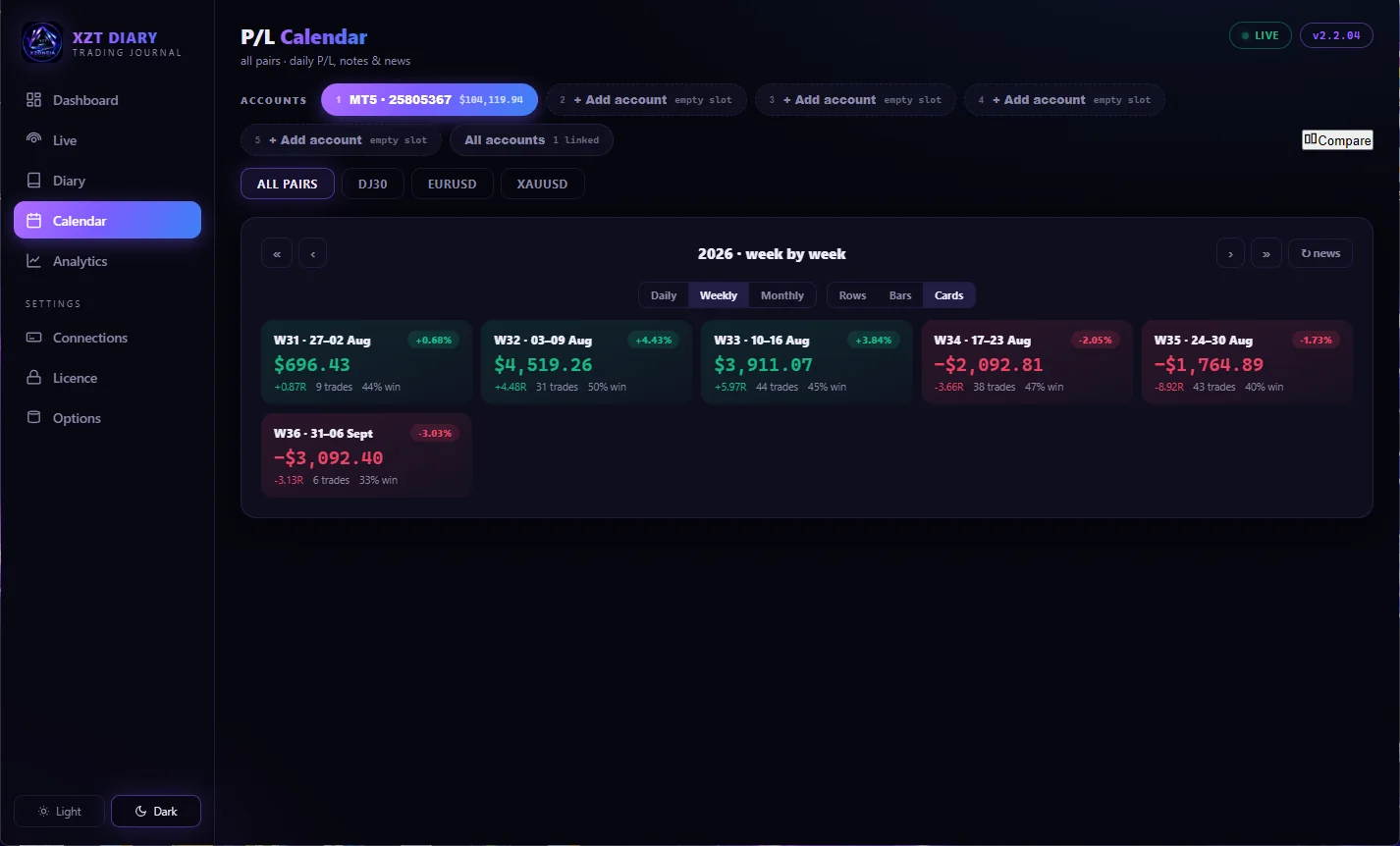
Task: Open week W35 24–30 Aug card
Action: [1246, 362]
